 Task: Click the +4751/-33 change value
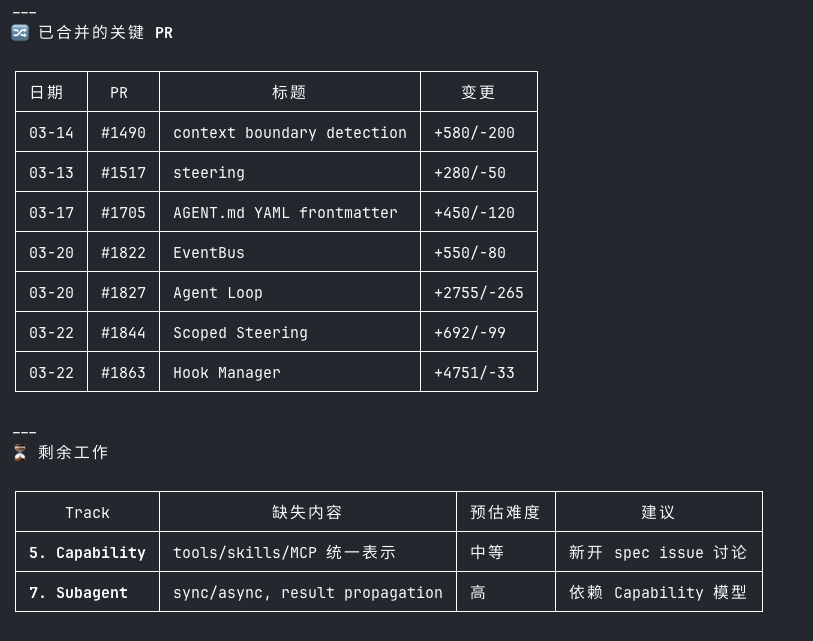pos(474,373)
